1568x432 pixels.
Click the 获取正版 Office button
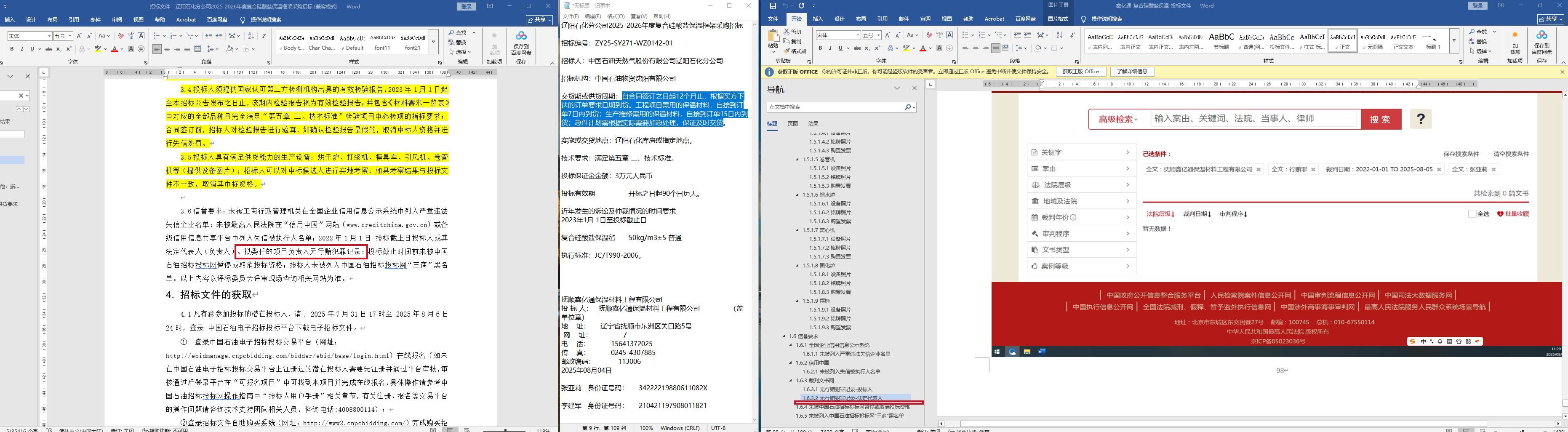tap(1080, 72)
